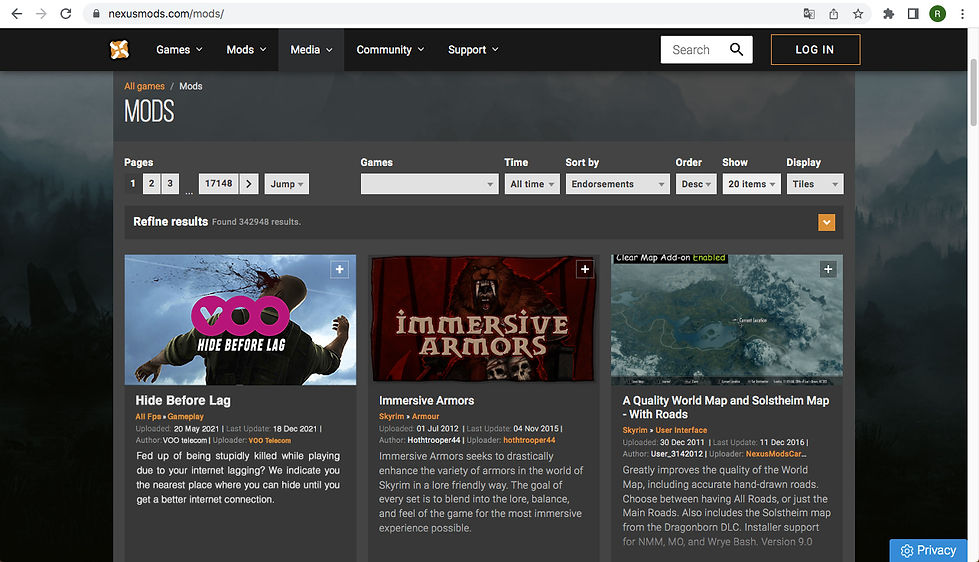Image resolution: width=979 pixels, height=562 pixels.
Task: Click the browser forward arrow
Action: [41, 14]
